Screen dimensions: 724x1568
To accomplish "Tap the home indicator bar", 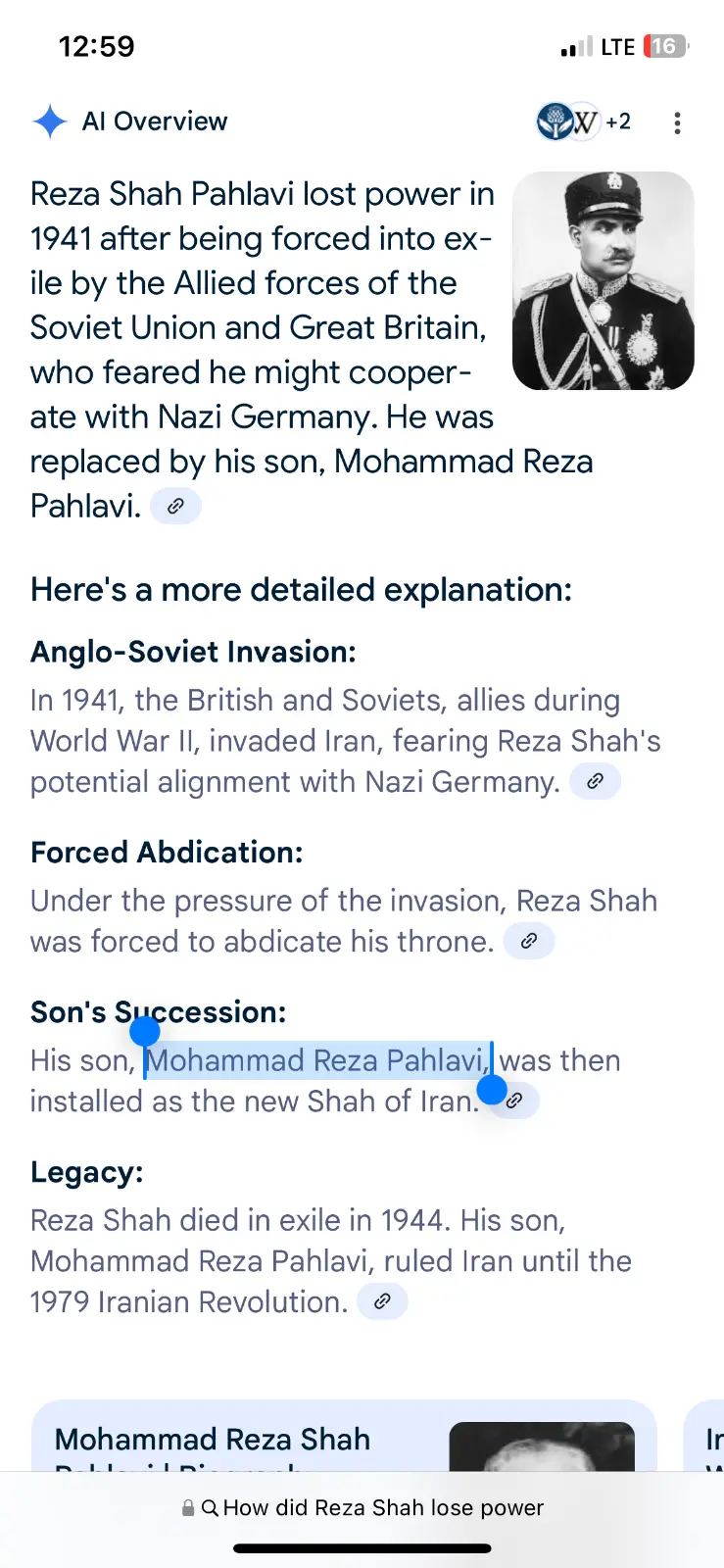I will [362, 1548].
